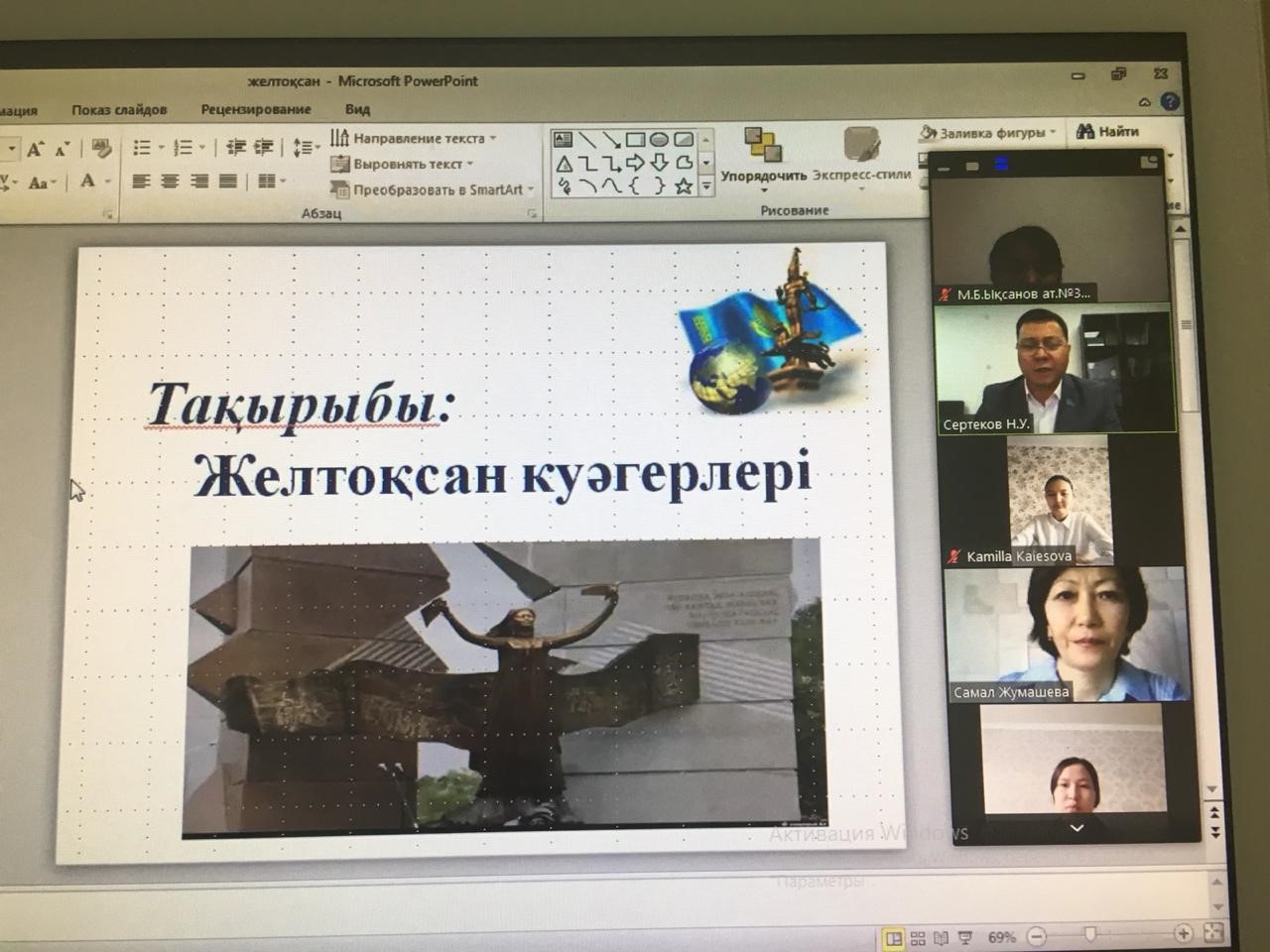This screenshot has width=1270, height=952.
Task: Increase font size with the large A icon
Action: [x=35, y=149]
